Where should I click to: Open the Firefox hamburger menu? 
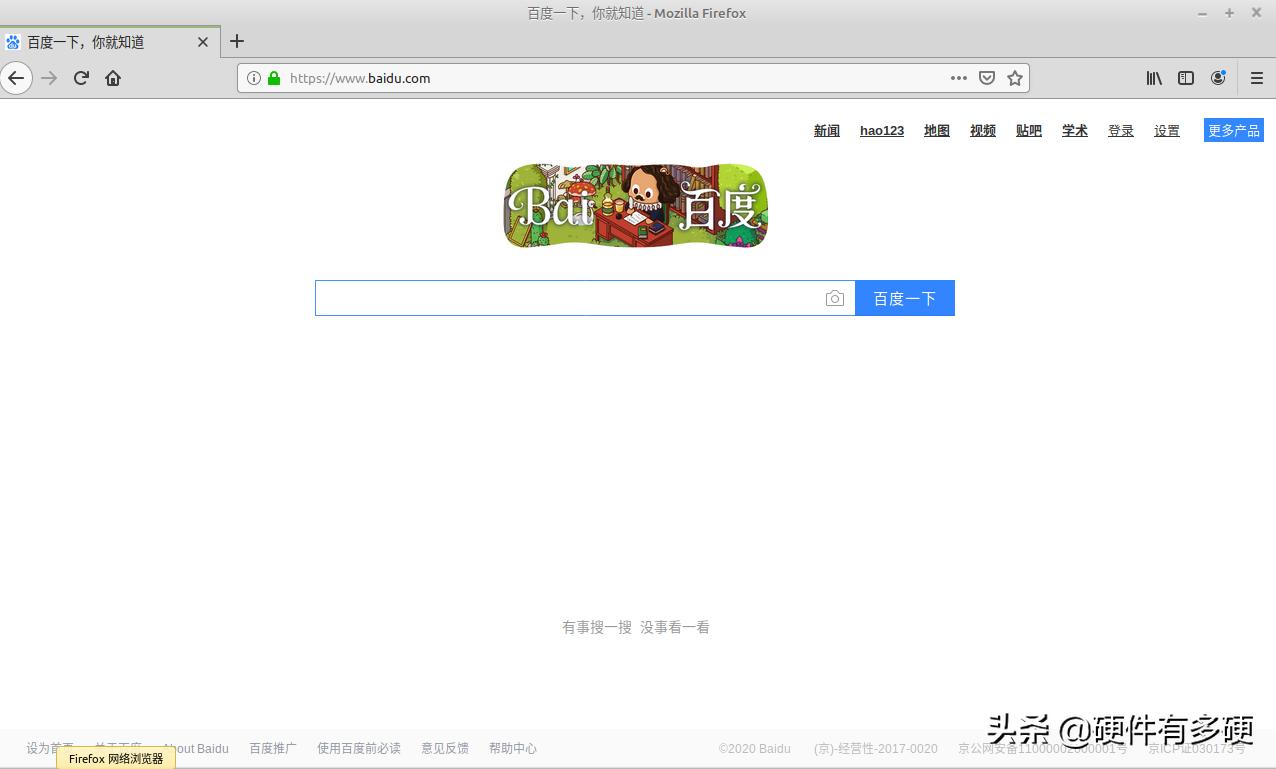[1255, 77]
